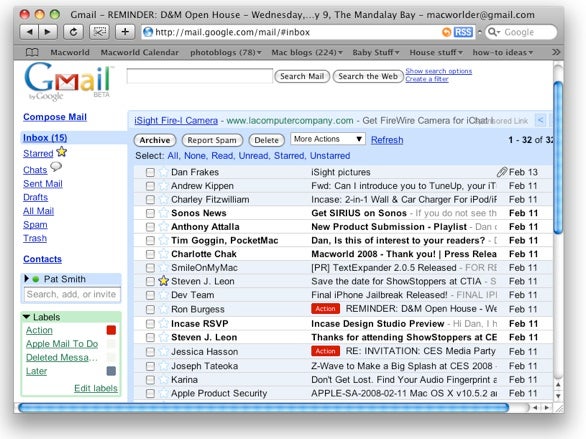Image resolution: width=586 pixels, height=439 pixels.
Task: Click the Later label color swatch
Action: (x=111, y=371)
